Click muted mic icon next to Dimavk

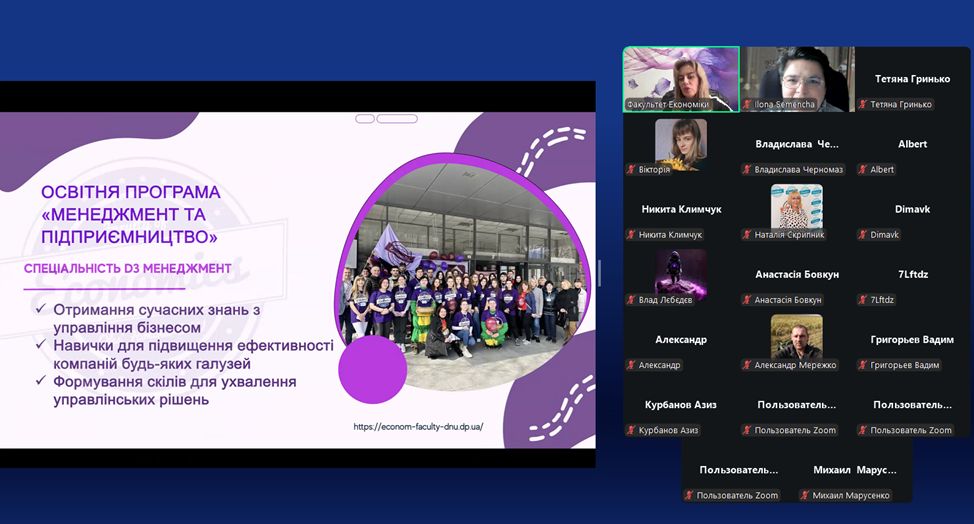pyautogui.click(x=863, y=235)
